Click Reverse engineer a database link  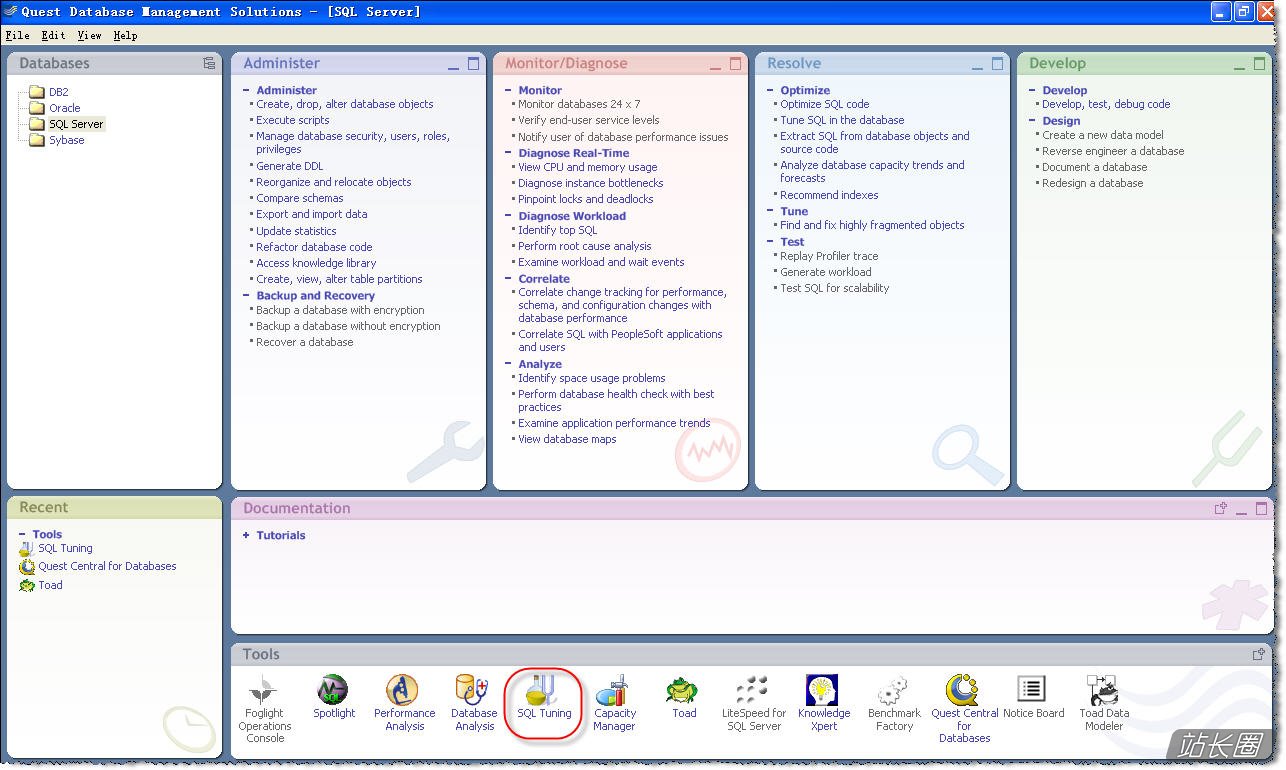[1113, 151]
